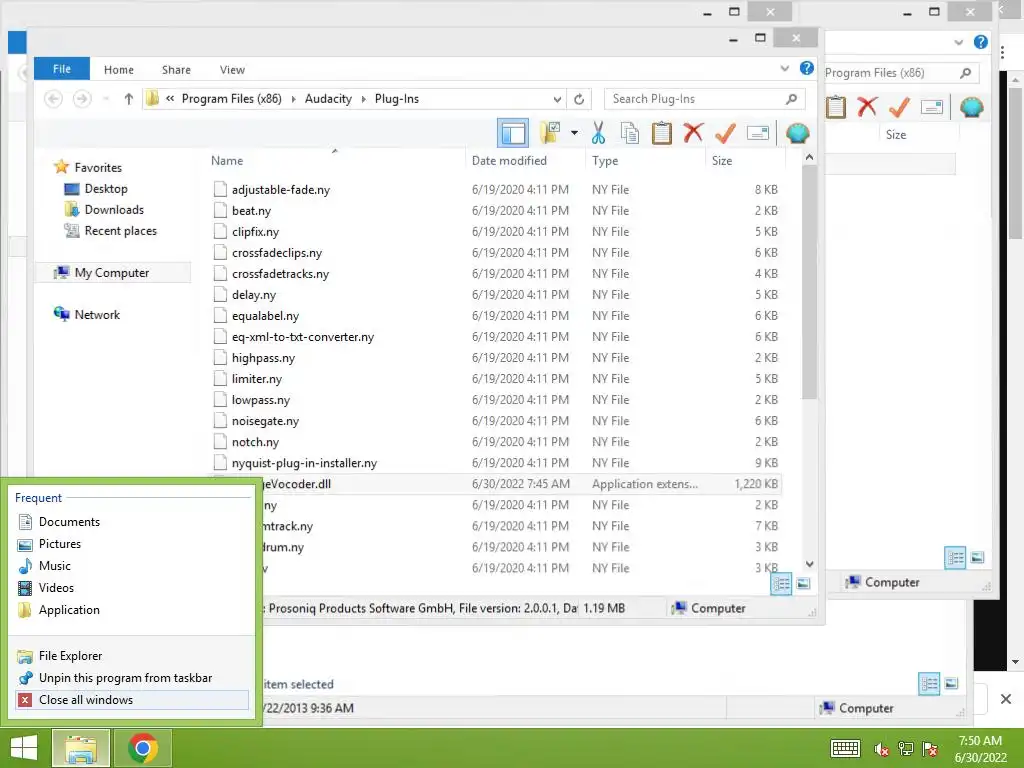Select the file nyquist-plug-in-installer.ny
1024x768 pixels.
pyautogui.click(x=304, y=463)
